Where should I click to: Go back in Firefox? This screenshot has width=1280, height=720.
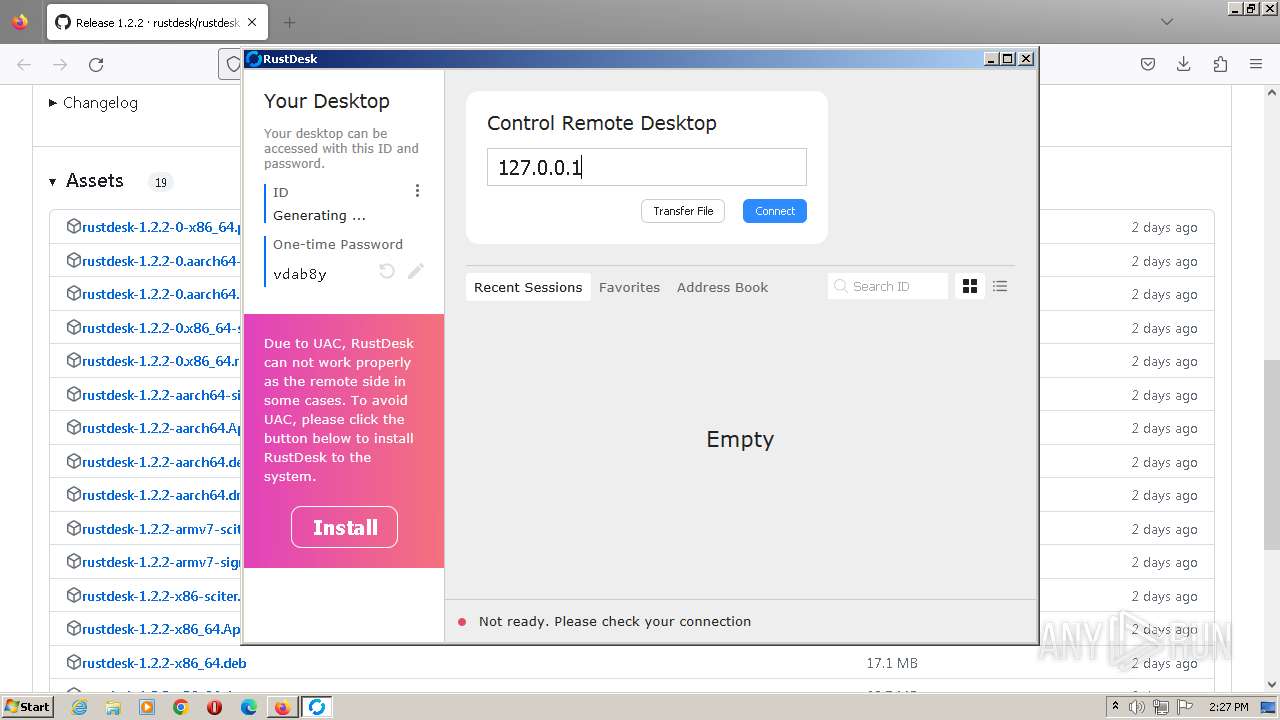tap(24, 64)
